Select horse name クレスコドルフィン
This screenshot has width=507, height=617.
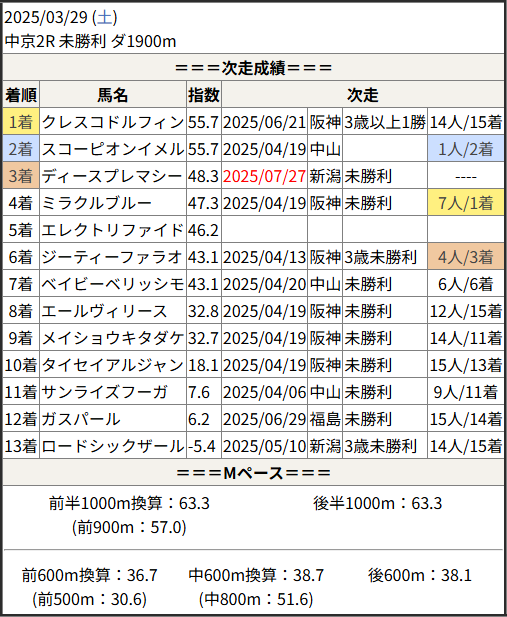click(x=113, y=122)
